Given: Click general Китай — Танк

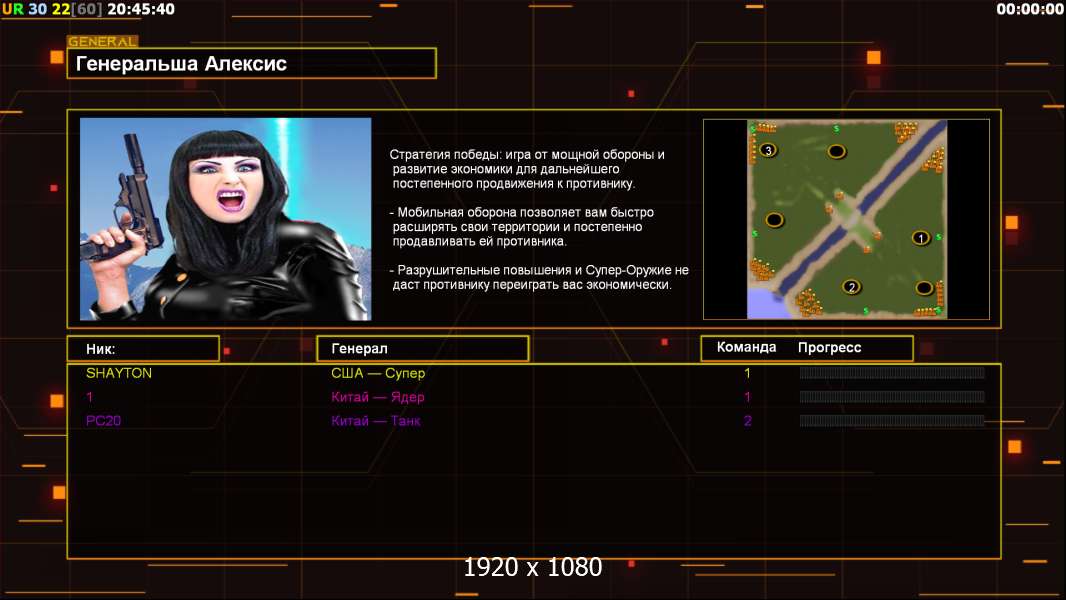Looking at the screenshot, I should coord(375,421).
